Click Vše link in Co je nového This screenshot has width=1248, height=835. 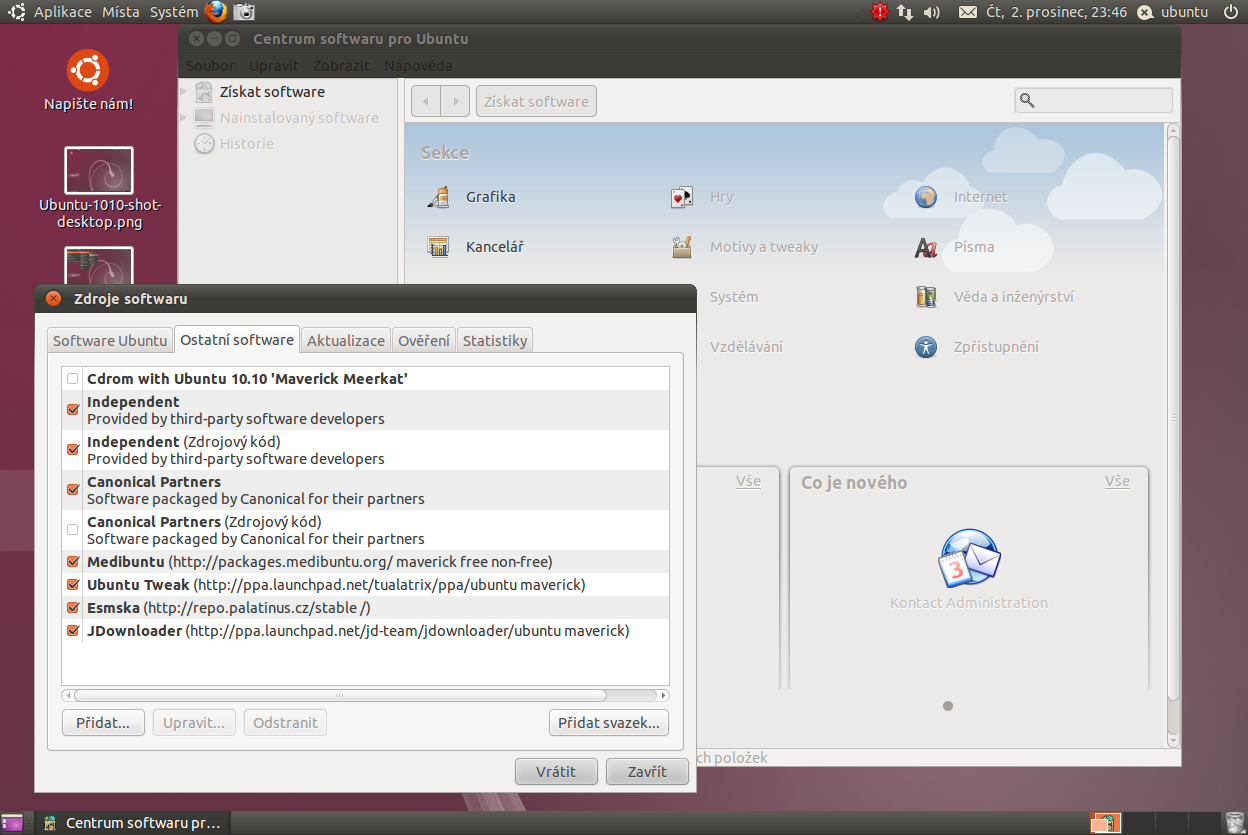(1118, 481)
